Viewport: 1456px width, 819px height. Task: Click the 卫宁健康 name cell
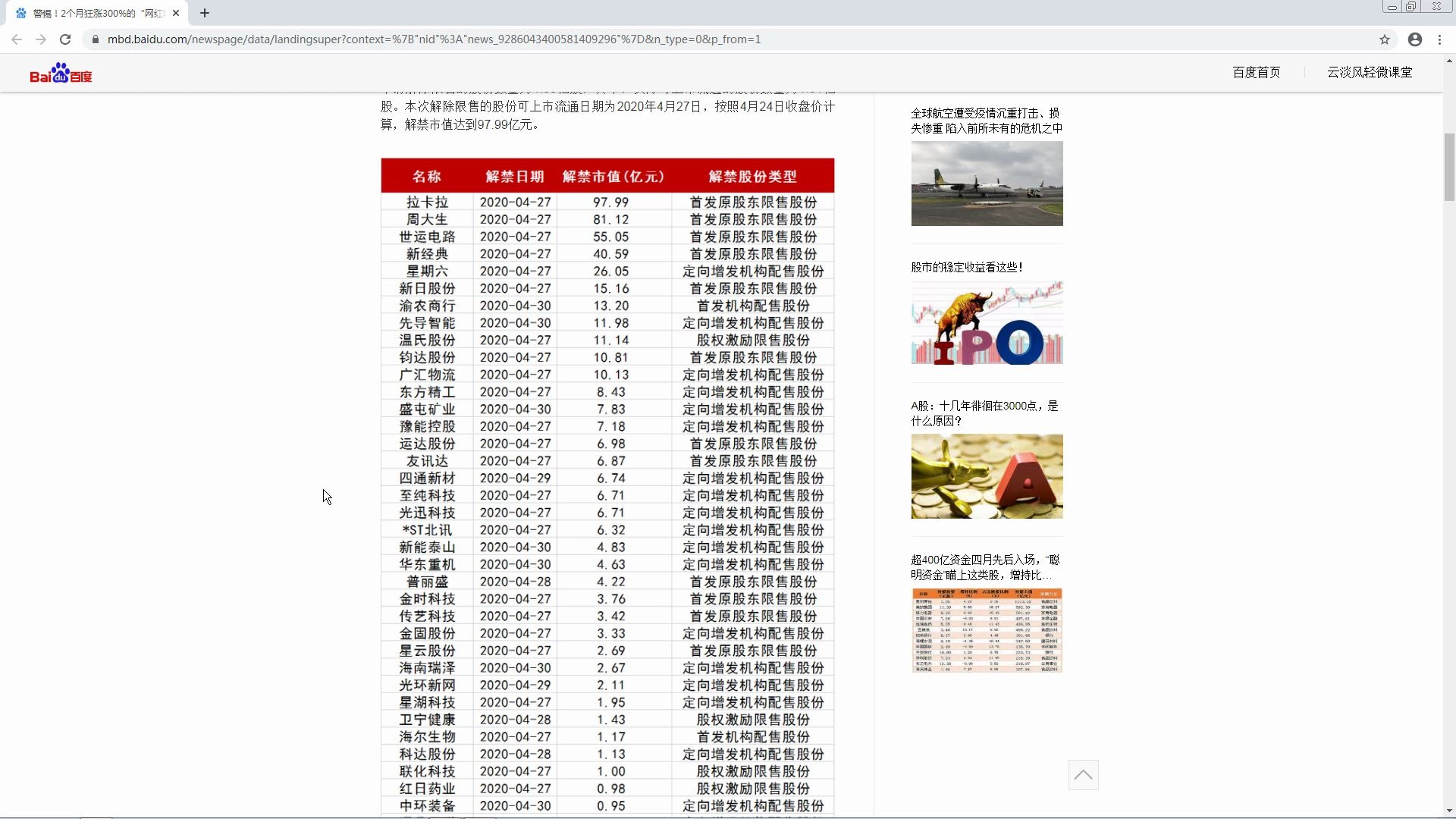[427, 720]
